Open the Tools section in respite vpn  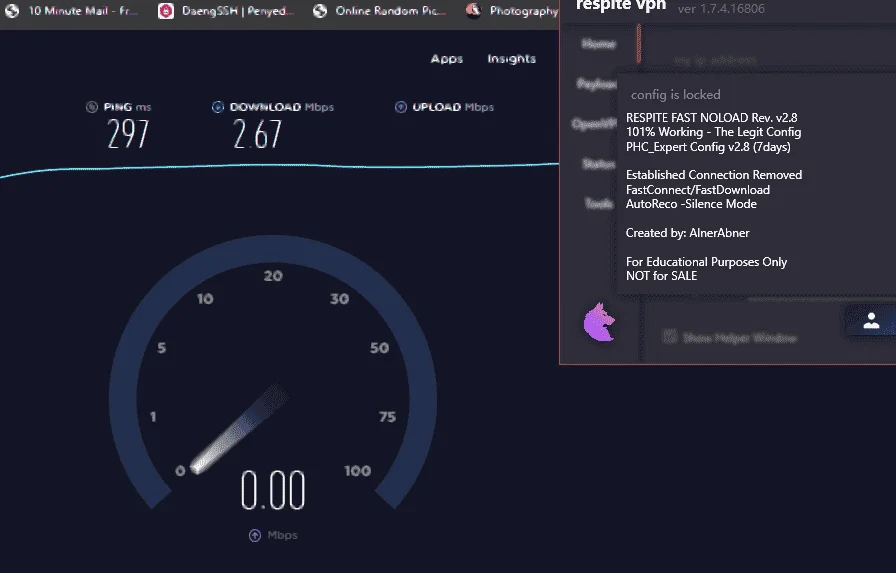click(599, 203)
